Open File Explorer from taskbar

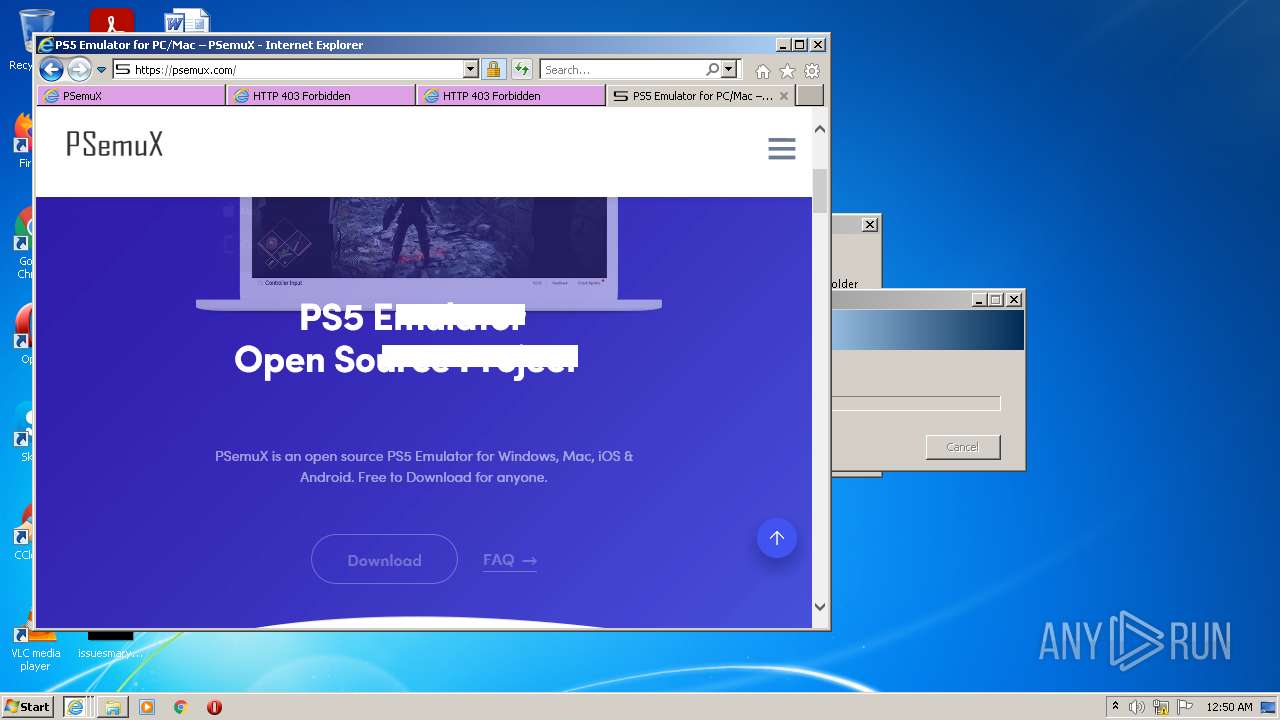(x=112, y=707)
